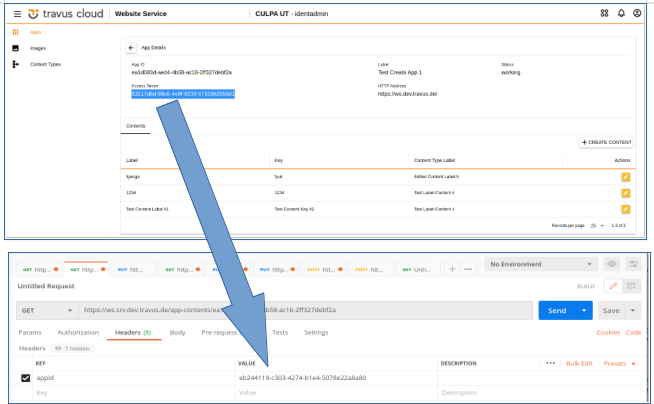Viewport: 654px width, 404px height.
Task: Edit the 'Test Content Label t1' row
Action: coord(626,209)
